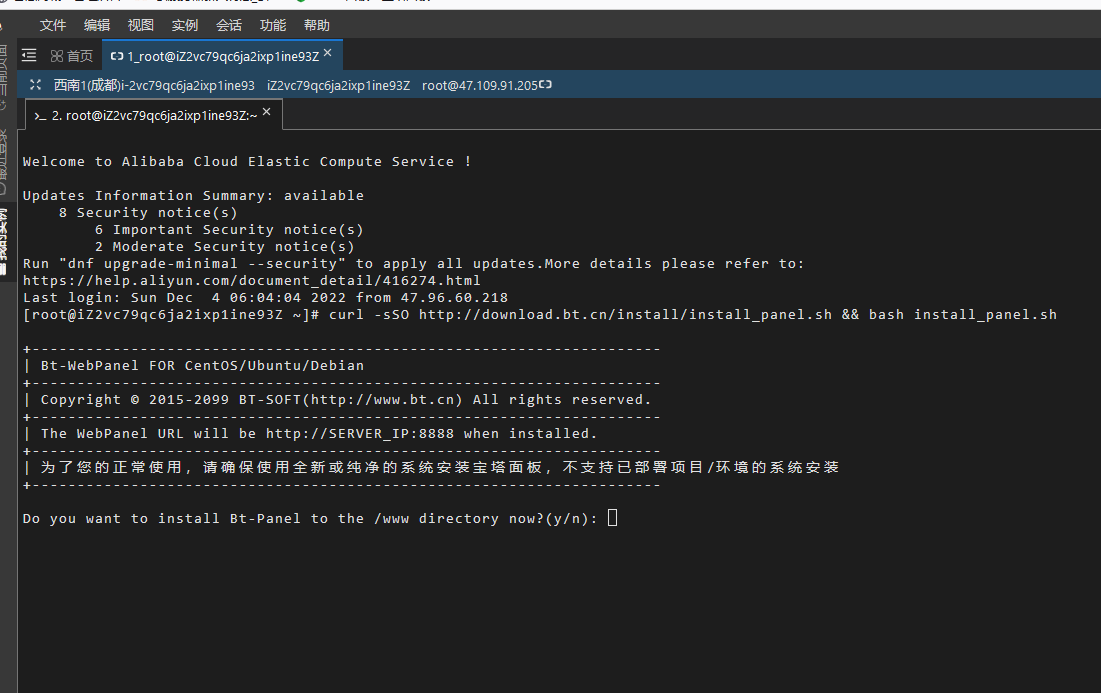Click the "2 Moderate Security notice(s)" line
Image resolution: width=1101 pixels, height=693 pixels.
tap(225, 247)
